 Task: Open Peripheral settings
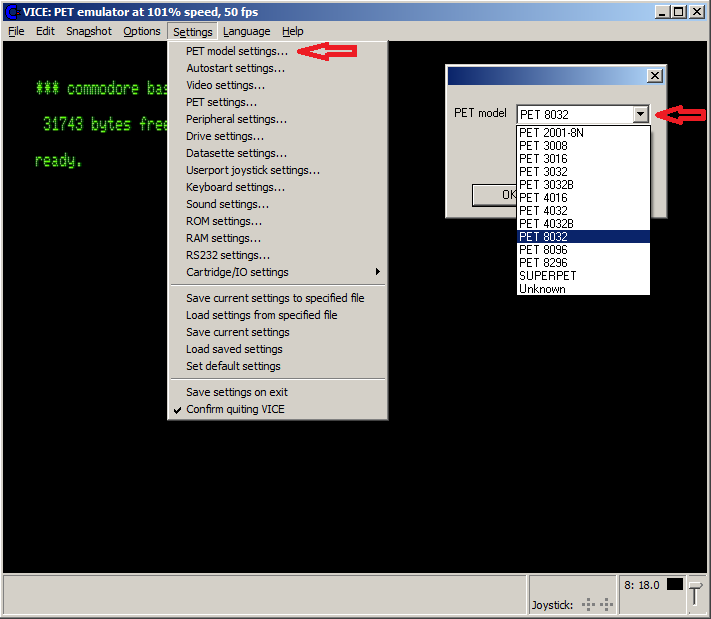tap(278, 119)
